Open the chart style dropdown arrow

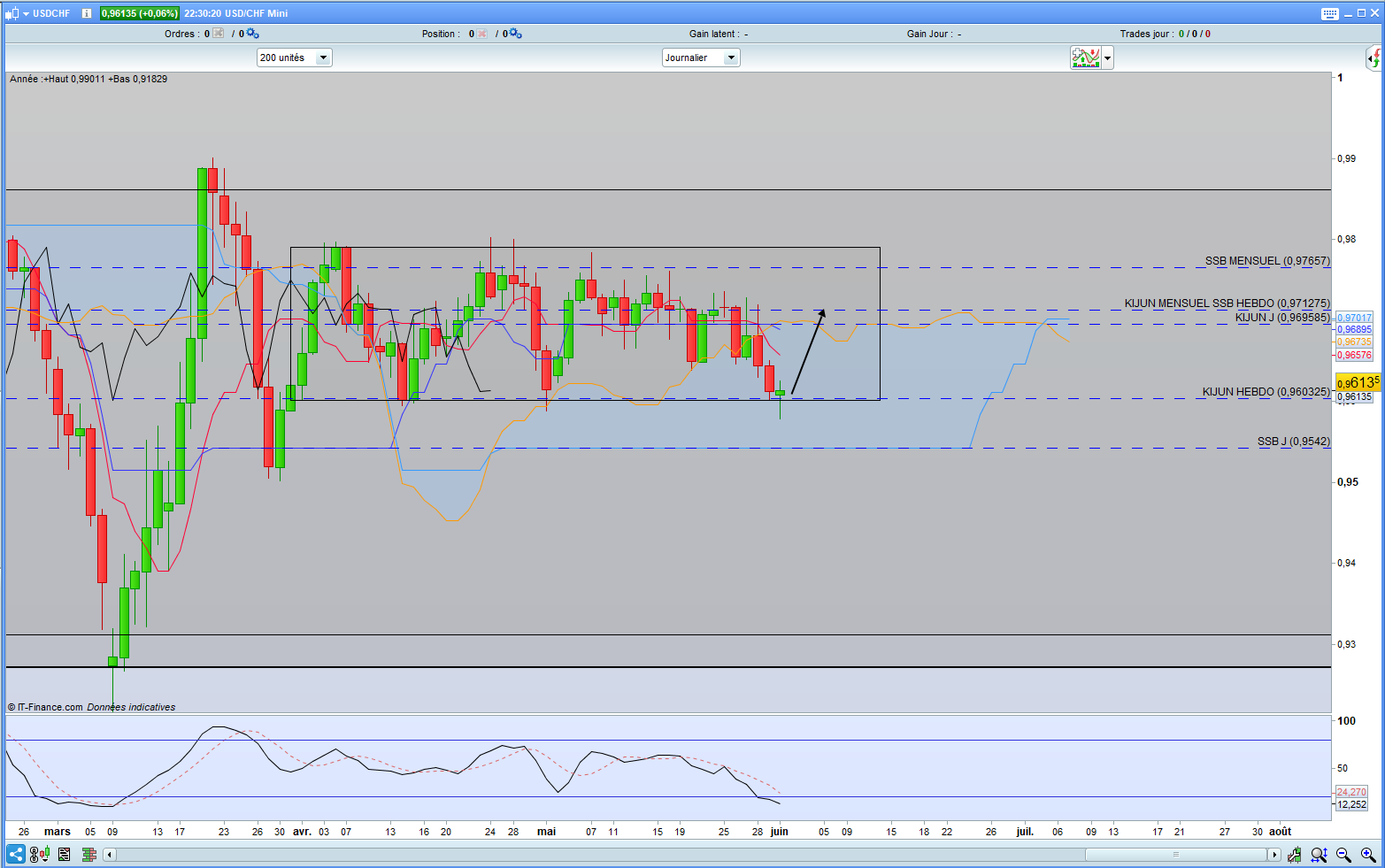point(26,13)
